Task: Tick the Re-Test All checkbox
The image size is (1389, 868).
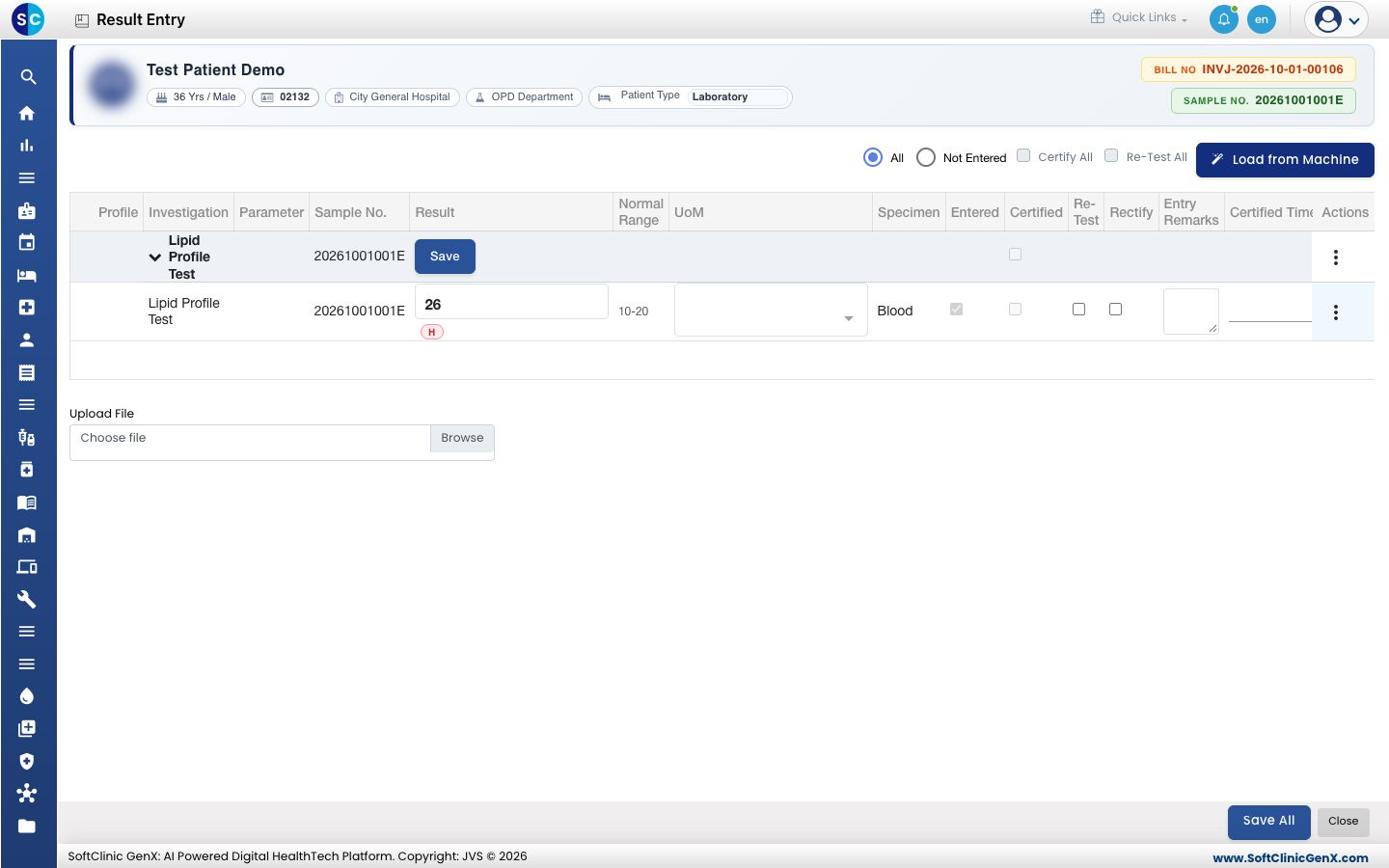Action: click(1111, 155)
